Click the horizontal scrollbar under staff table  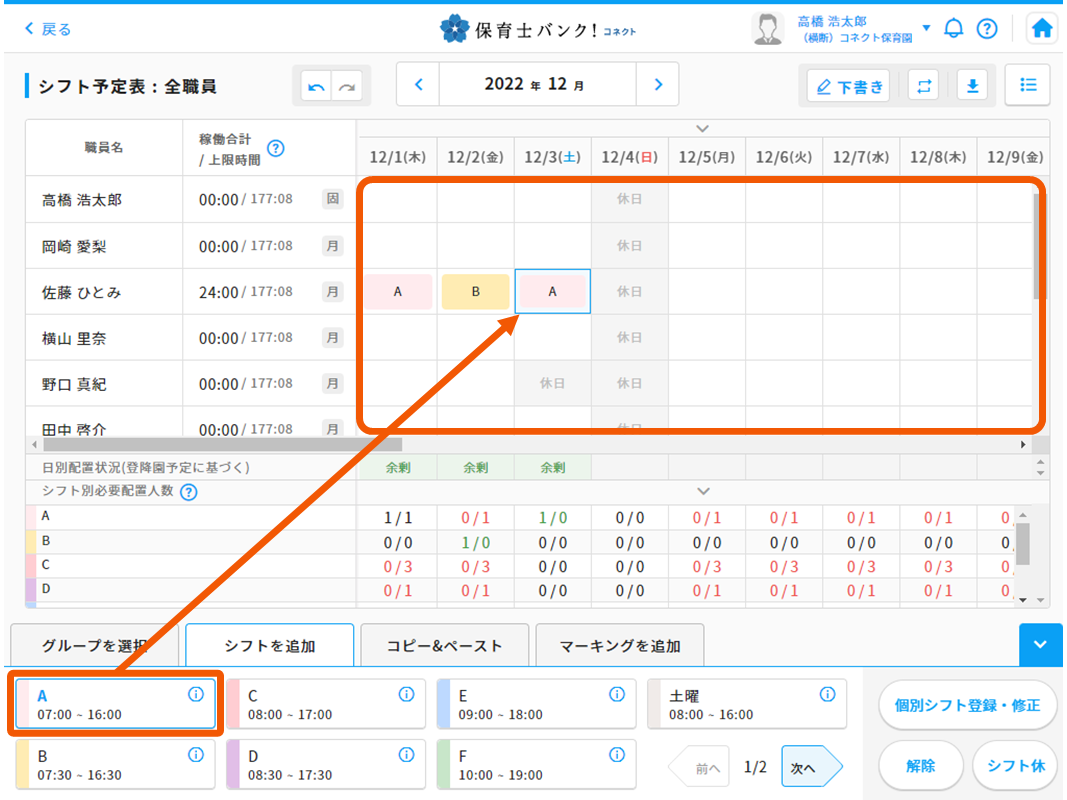point(220,444)
